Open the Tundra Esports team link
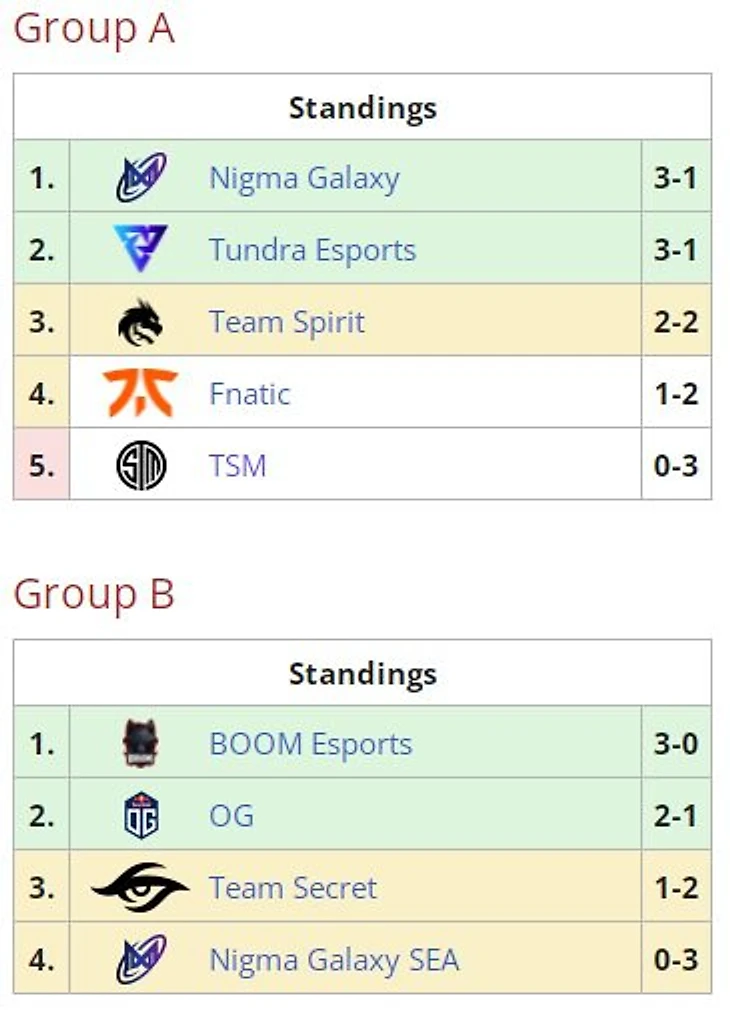Viewport: 730px width, 1016px height. [x=312, y=250]
